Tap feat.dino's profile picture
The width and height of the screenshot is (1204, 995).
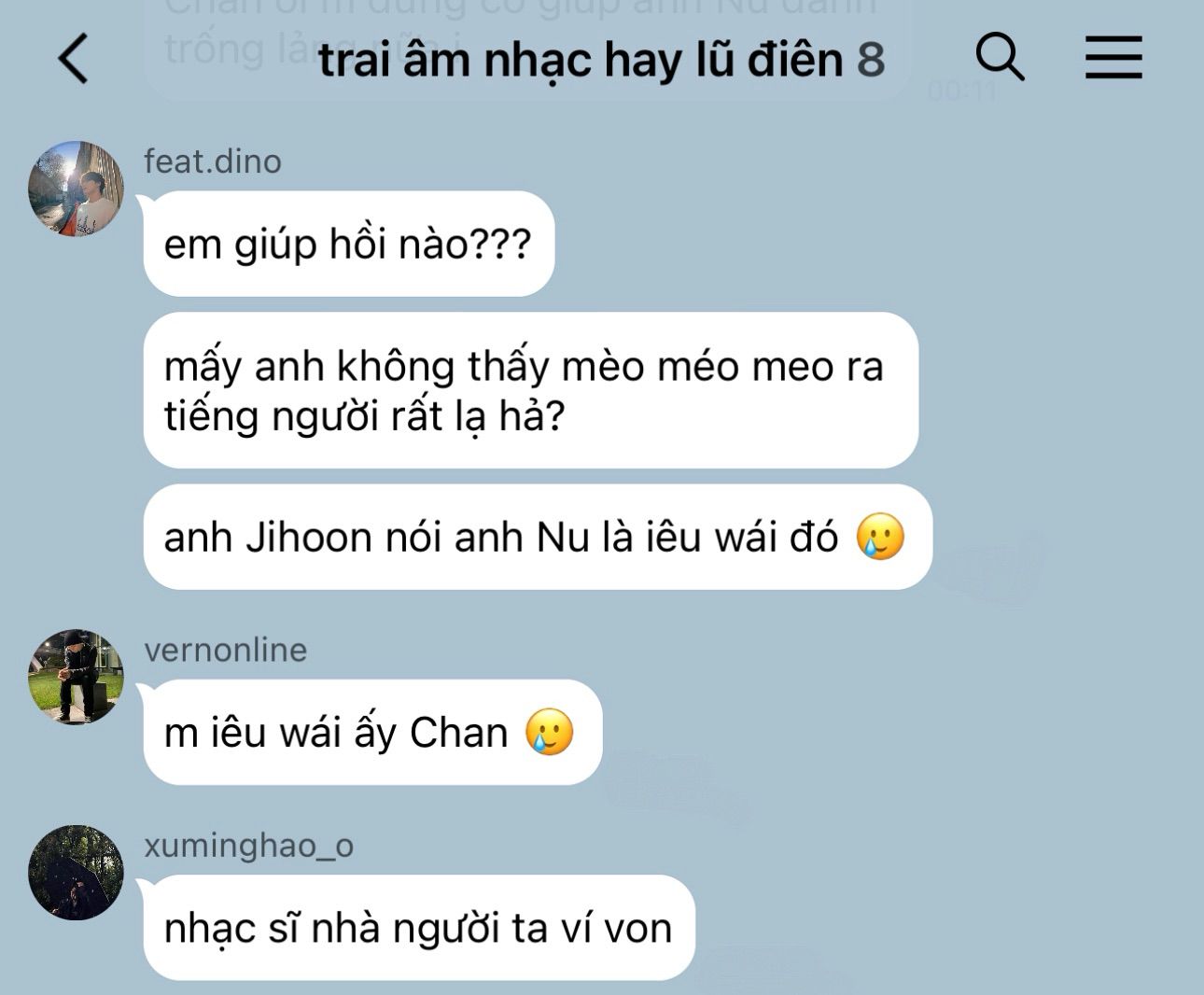click(x=76, y=188)
